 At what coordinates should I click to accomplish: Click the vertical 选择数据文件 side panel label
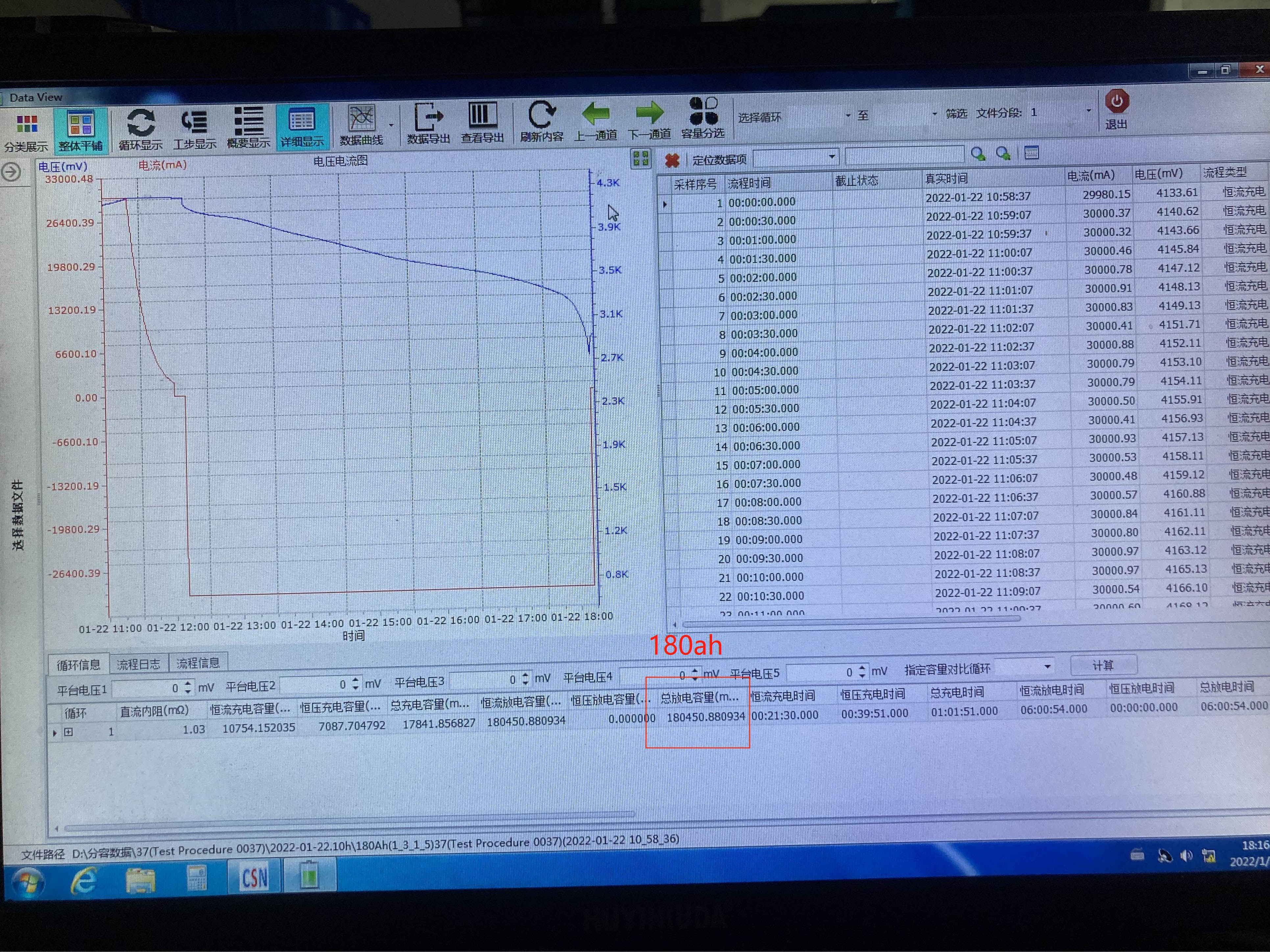[x=18, y=515]
